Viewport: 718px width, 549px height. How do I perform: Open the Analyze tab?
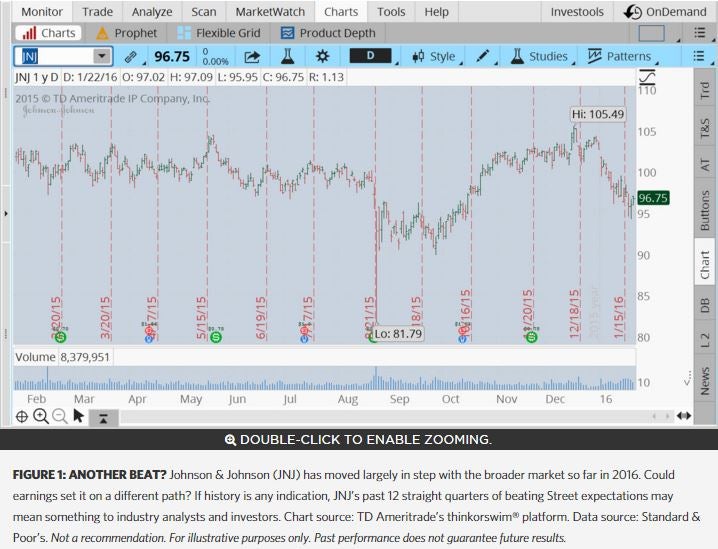click(x=152, y=11)
